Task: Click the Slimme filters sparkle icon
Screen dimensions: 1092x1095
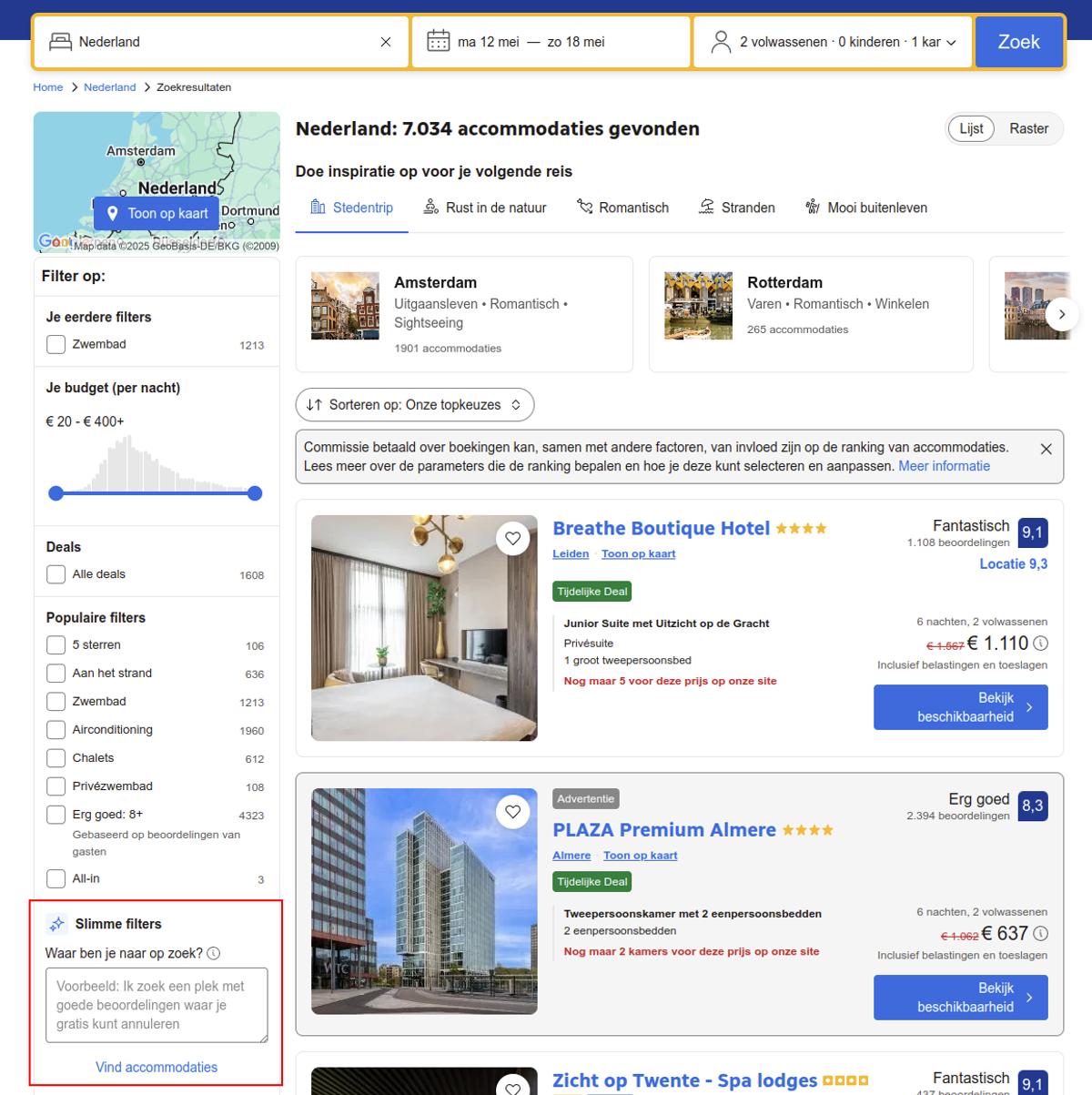Action: click(x=56, y=924)
